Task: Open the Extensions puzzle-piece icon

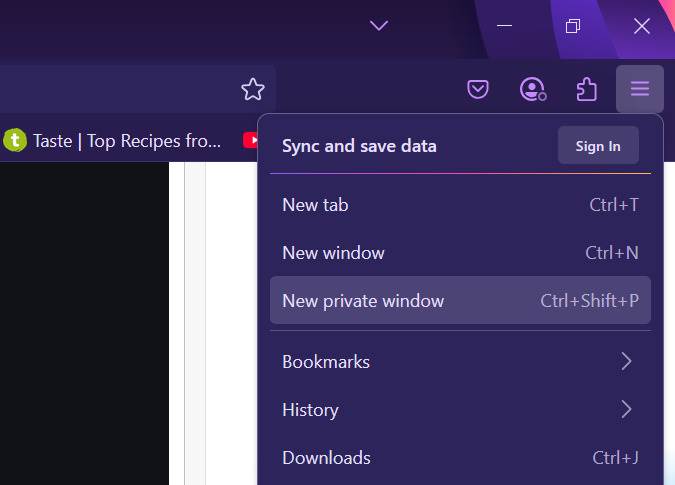Action: tap(587, 90)
